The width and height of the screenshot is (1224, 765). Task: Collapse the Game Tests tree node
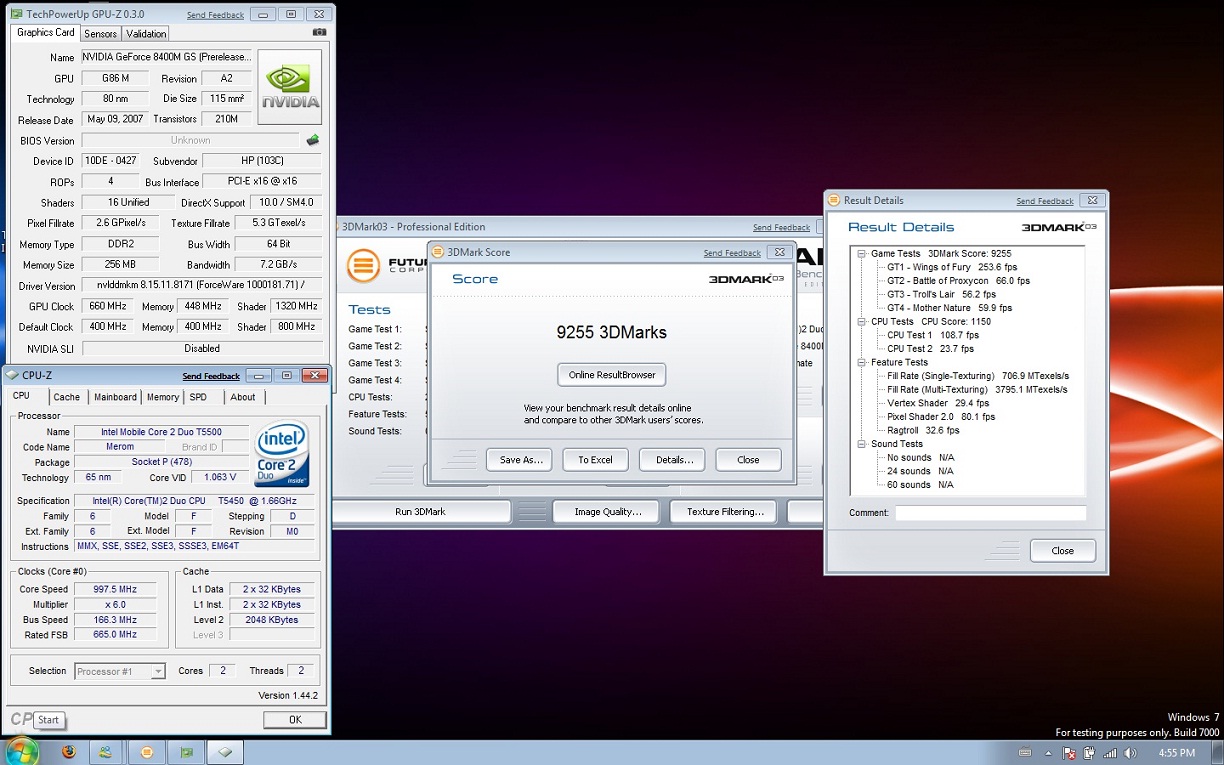(862, 254)
